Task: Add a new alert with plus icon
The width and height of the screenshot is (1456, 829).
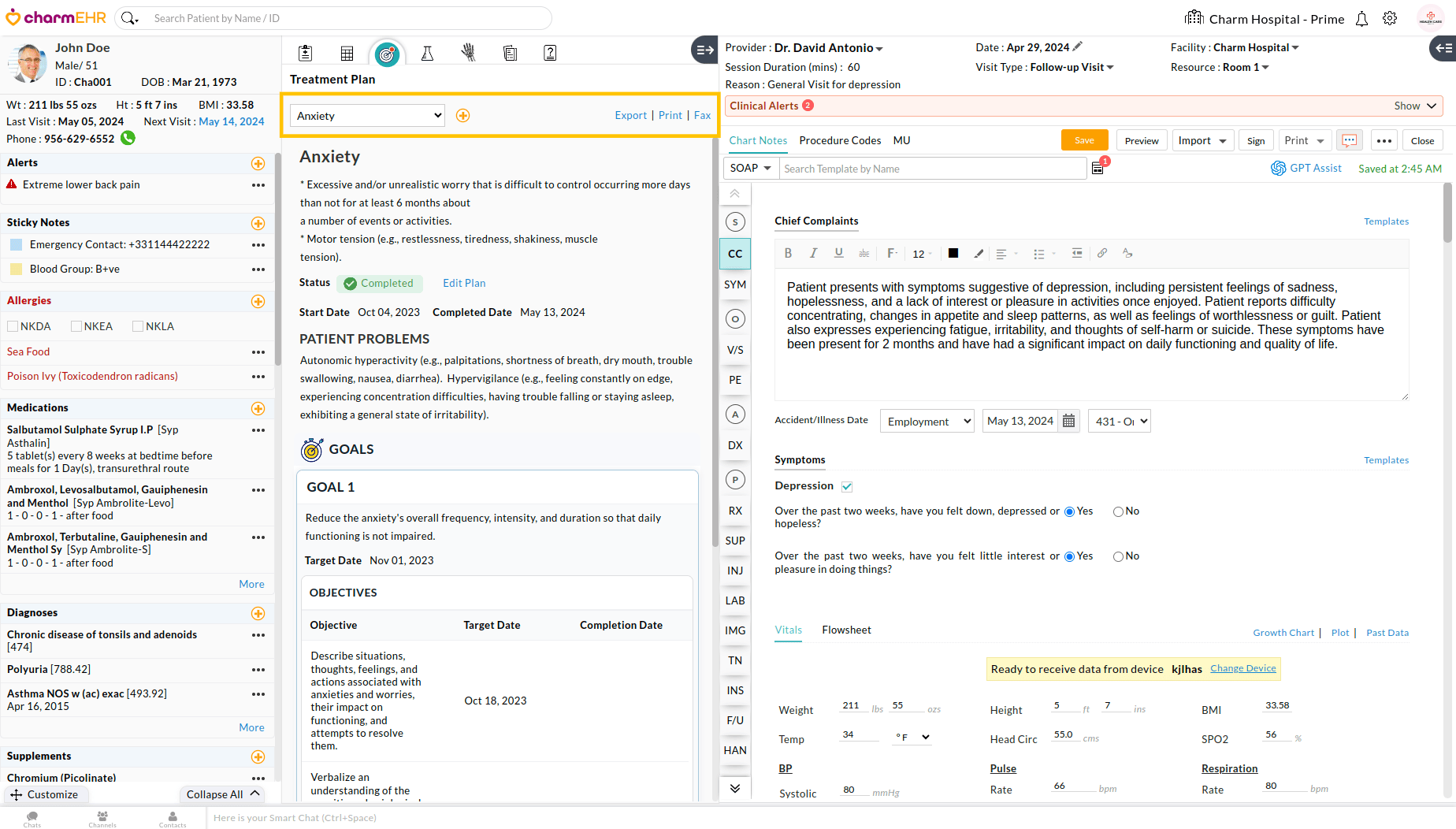Action: pos(258,163)
